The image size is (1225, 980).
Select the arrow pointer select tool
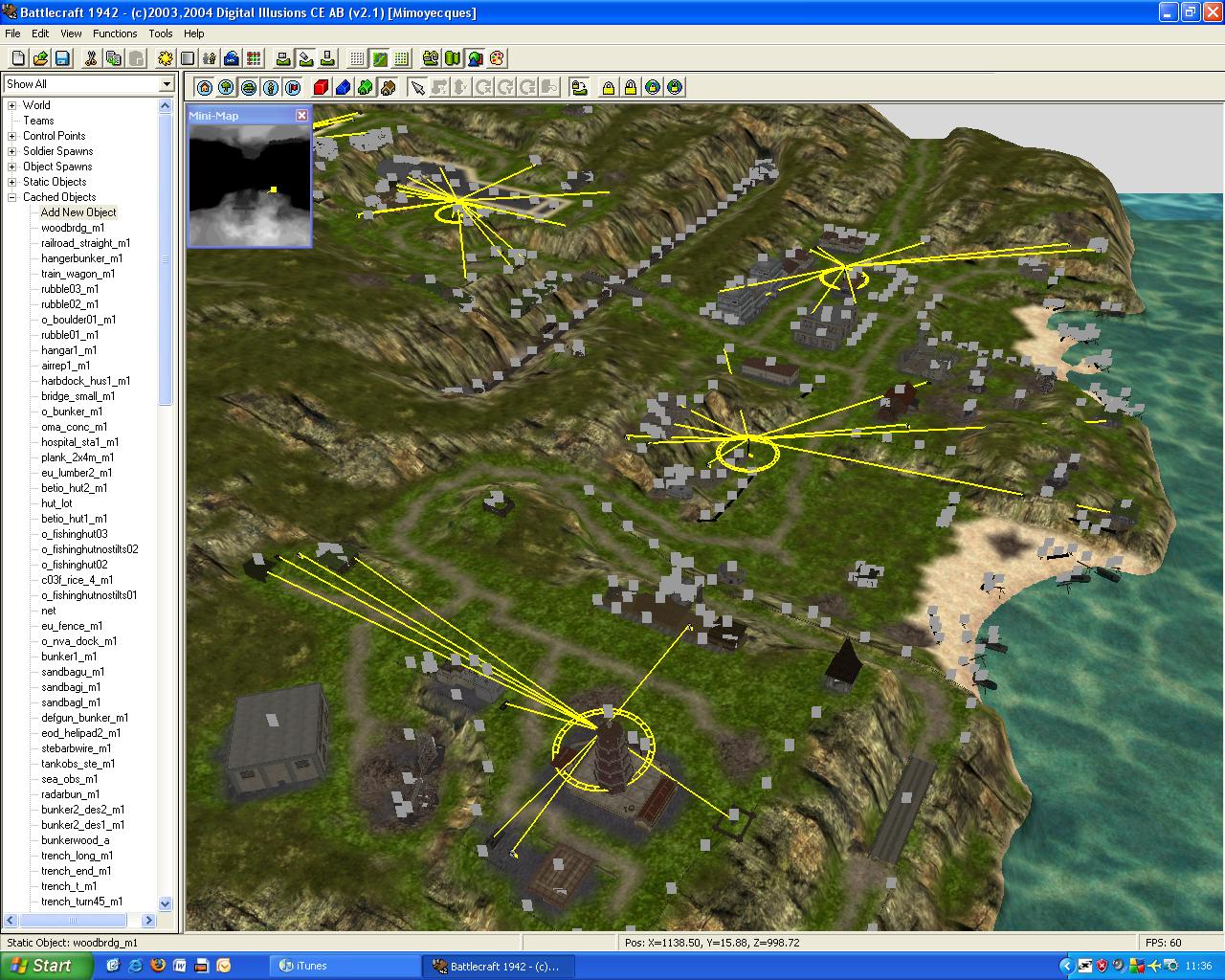pyautogui.click(x=417, y=88)
